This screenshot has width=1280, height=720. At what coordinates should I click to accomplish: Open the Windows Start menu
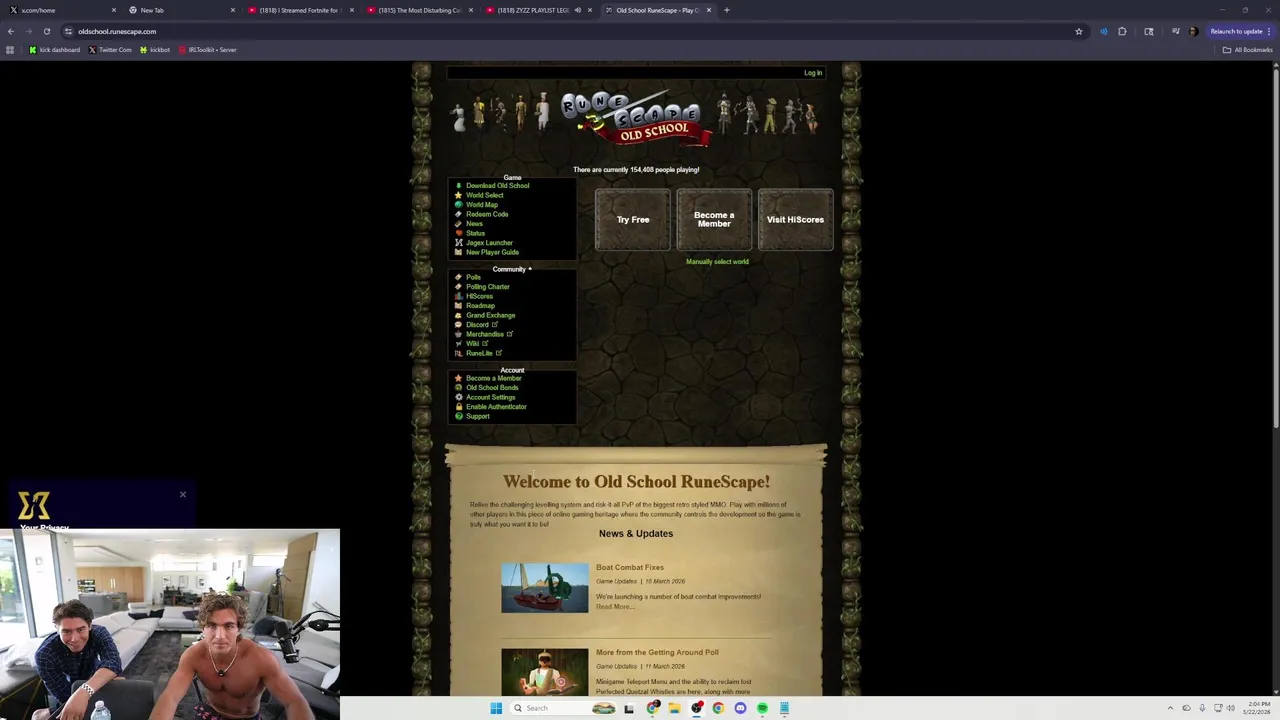496,708
